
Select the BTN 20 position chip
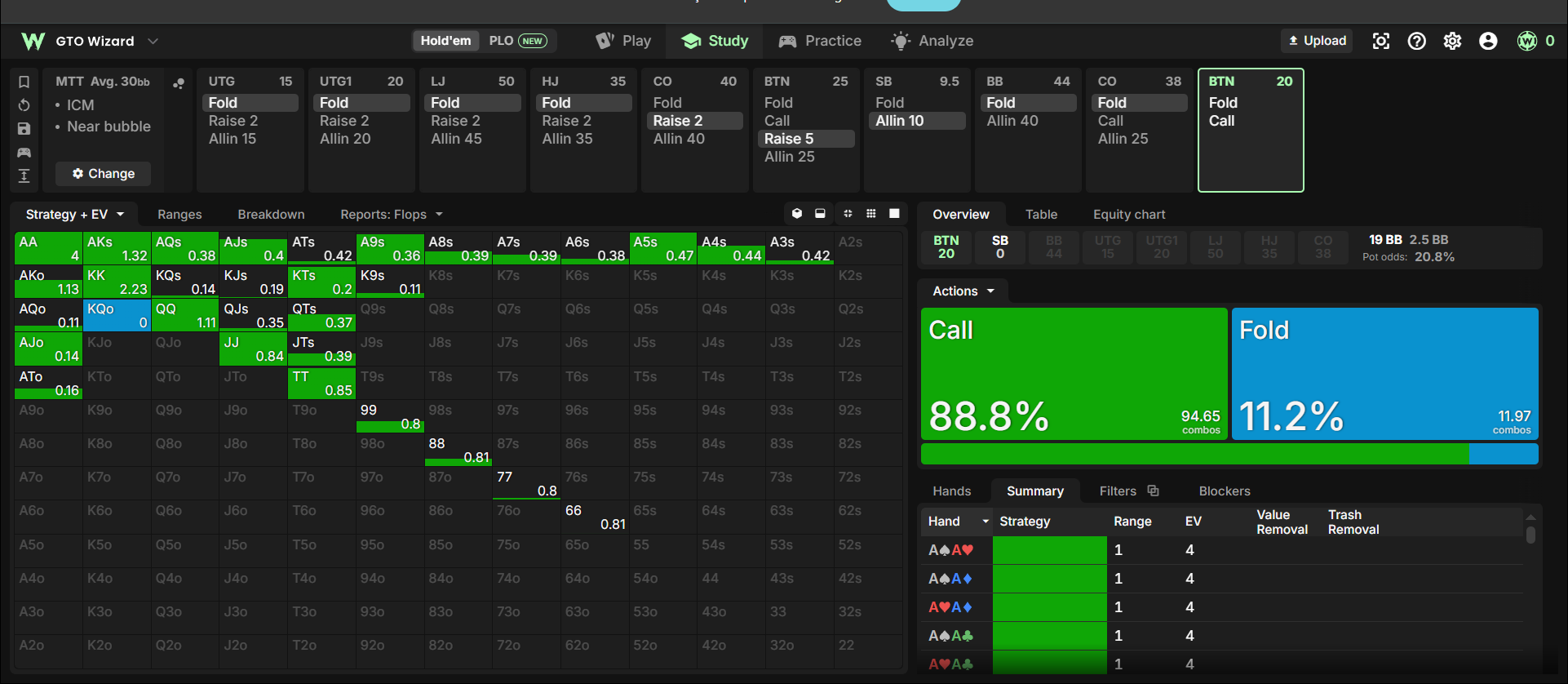coord(946,247)
